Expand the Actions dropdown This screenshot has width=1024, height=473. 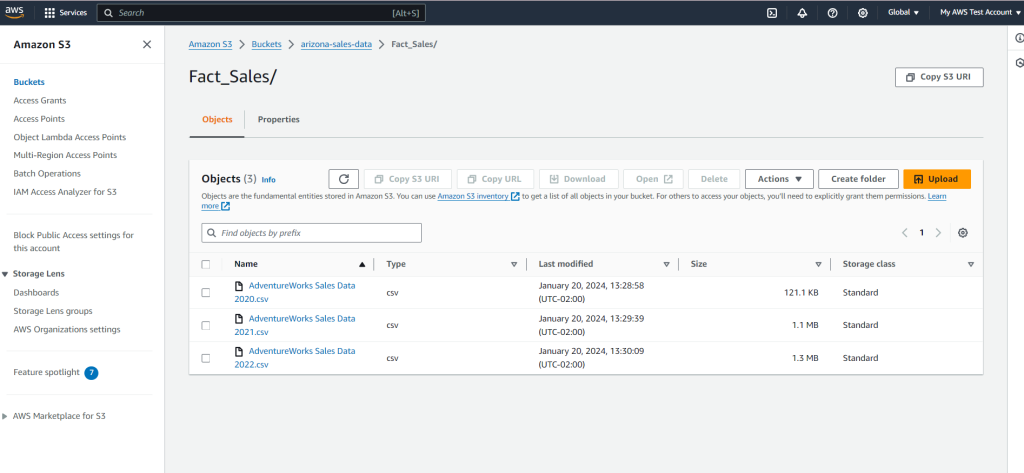[x=779, y=179]
